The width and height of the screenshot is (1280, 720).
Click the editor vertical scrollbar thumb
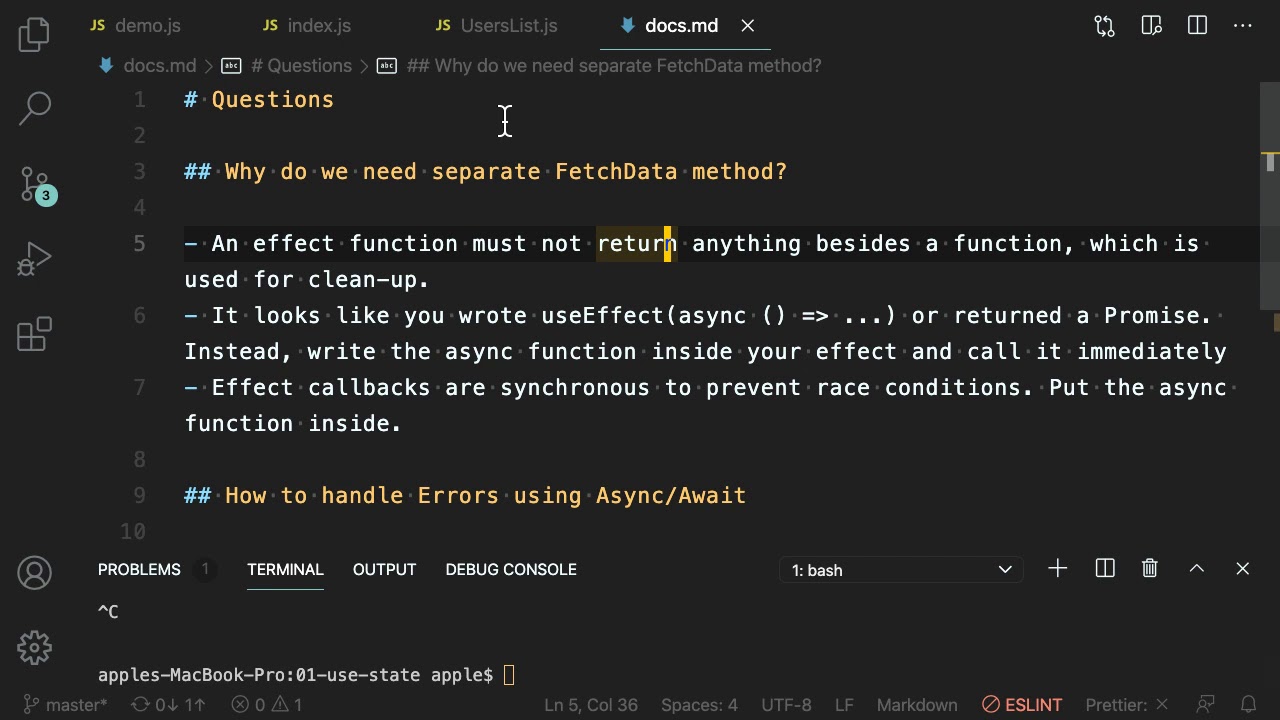point(1269,161)
